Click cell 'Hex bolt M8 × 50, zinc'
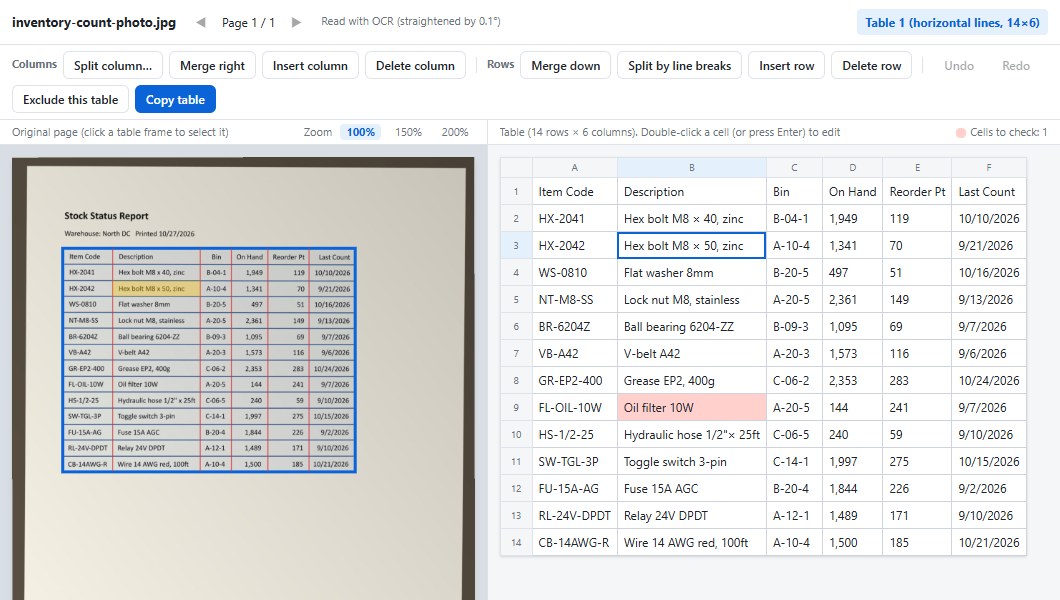 tap(692, 245)
